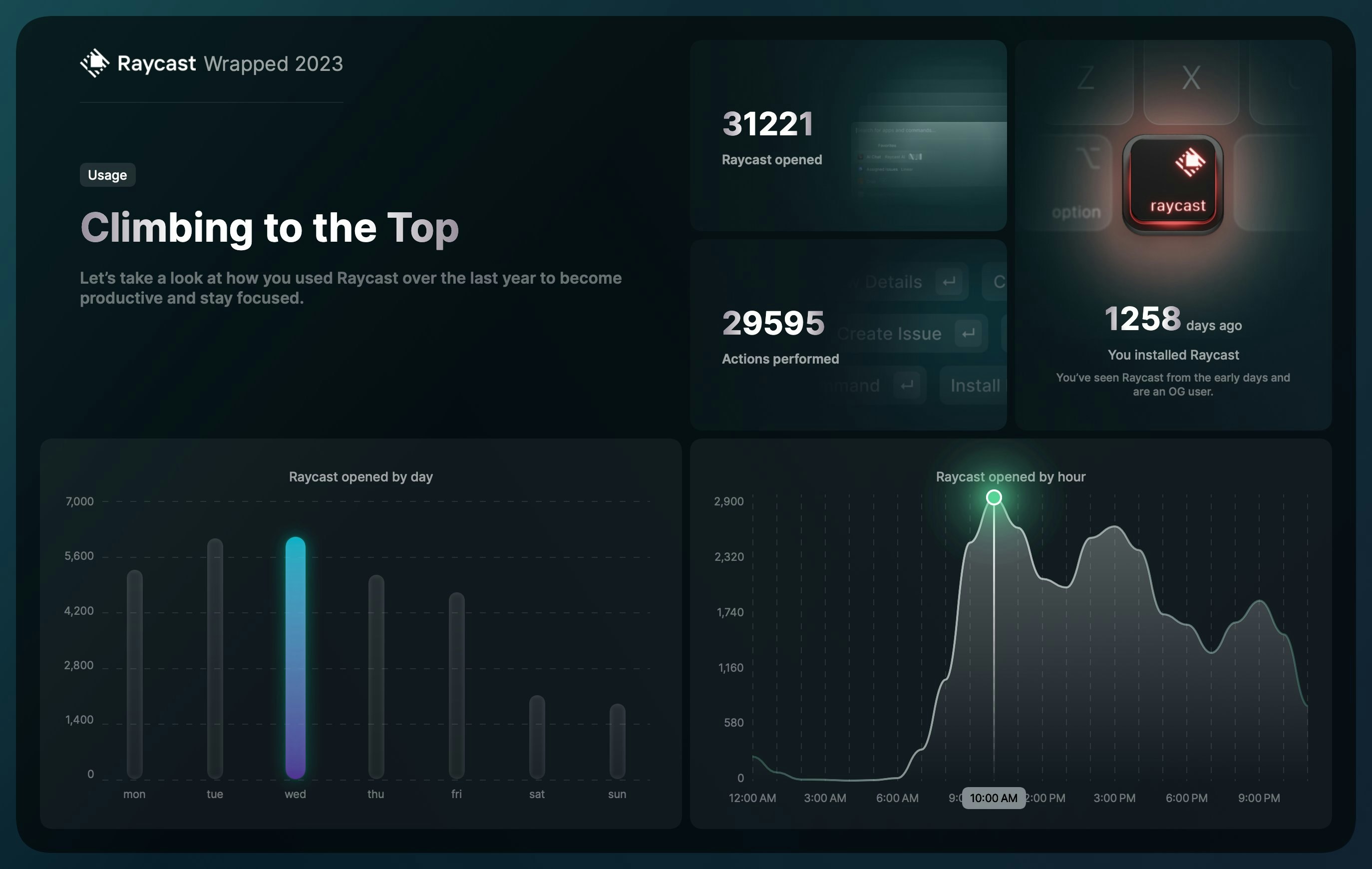Click the "6:00 PM" axis label
Screen dimensions: 1372x869
click(x=1187, y=798)
